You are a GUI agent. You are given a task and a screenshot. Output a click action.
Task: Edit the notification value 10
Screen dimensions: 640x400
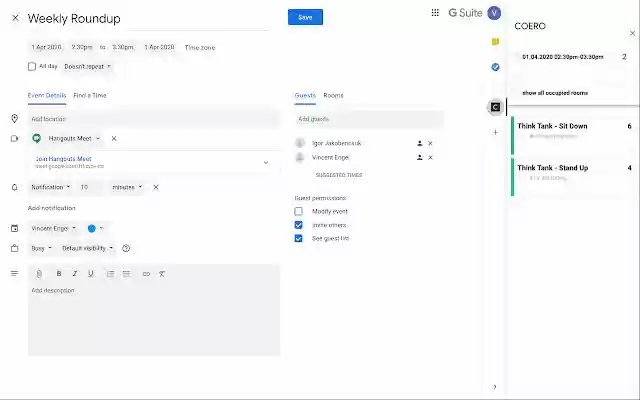pos(91,187)
